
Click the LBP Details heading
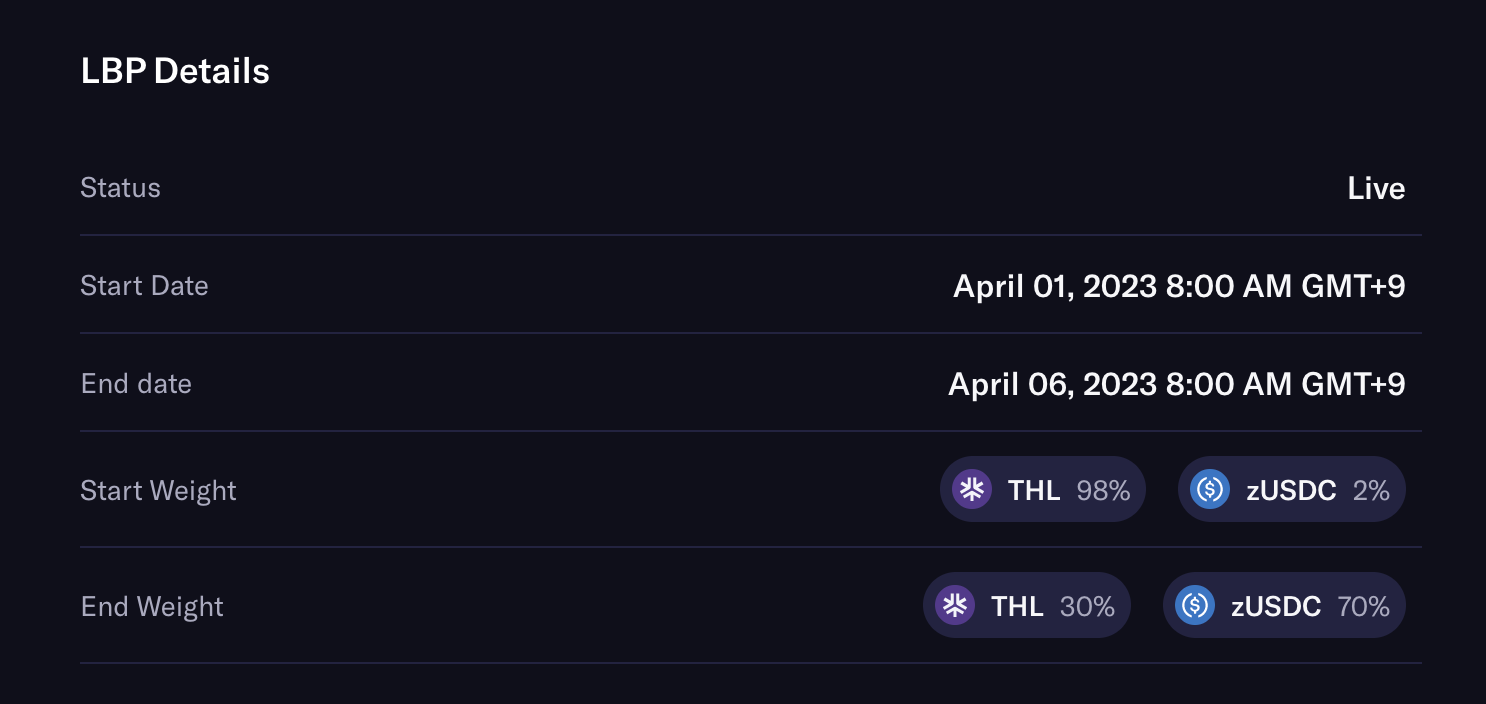(175, 72)
